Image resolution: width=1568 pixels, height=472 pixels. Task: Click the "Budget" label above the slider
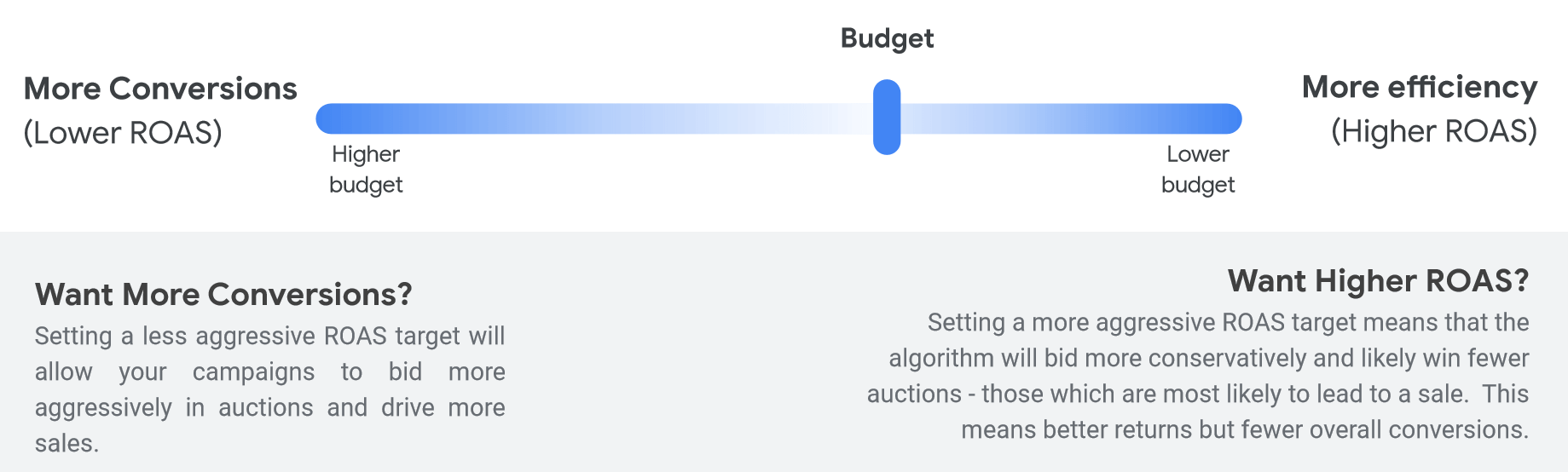pyautogui.click(x=887, y=38)
